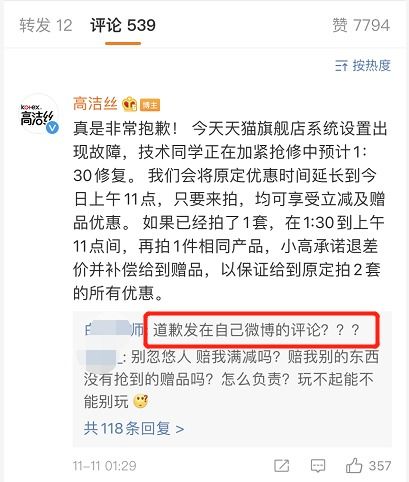
Task: Open the highlighted reply 道歉发在自己微博的评论
Action: pos(256,330)
